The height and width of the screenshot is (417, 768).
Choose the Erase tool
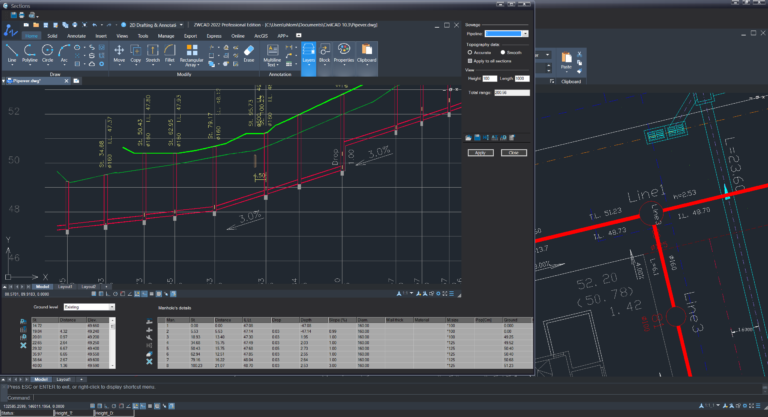coord(248,52)
